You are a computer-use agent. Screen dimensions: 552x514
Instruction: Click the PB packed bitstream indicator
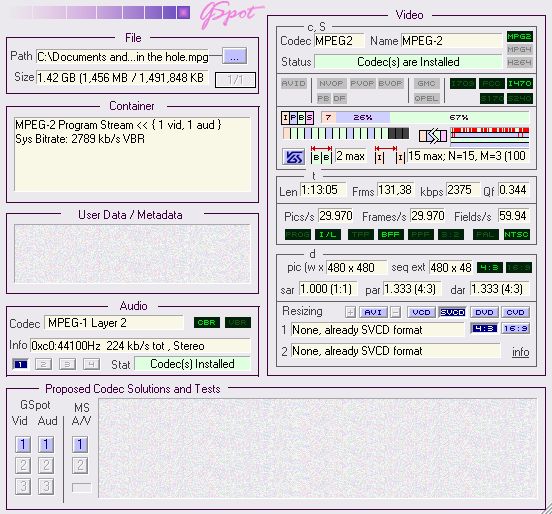point(323,98)
